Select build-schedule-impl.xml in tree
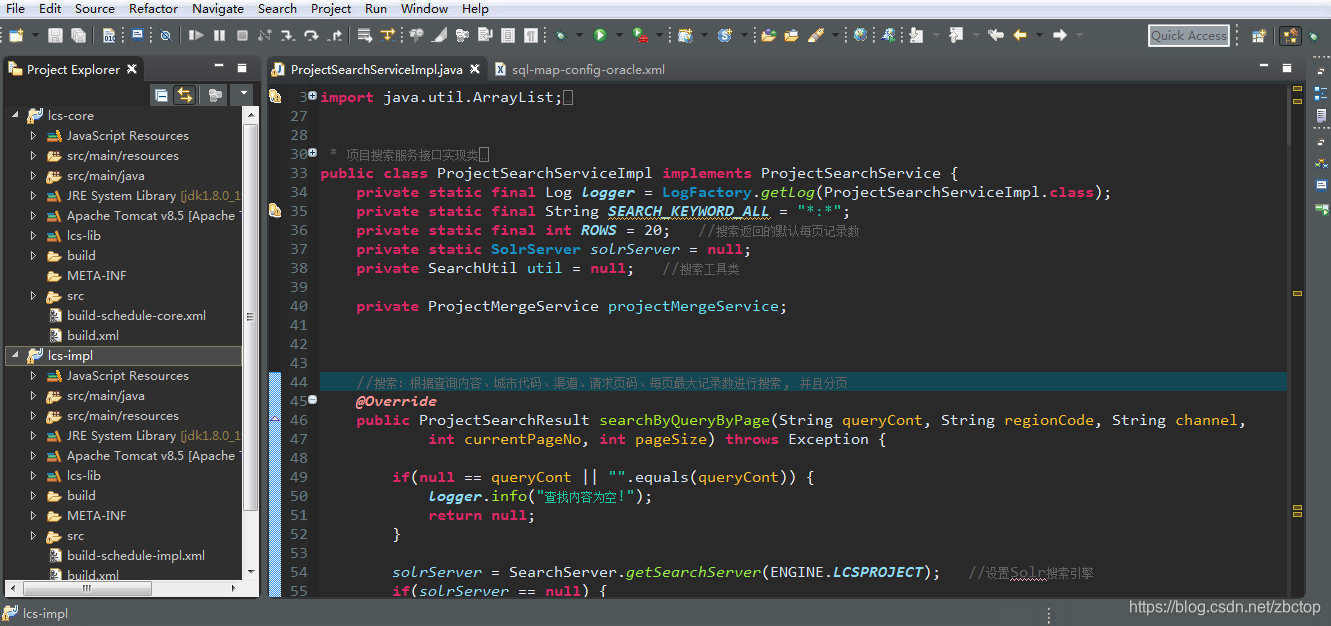The image size is (1331, 626). click(x=136, y=556)
